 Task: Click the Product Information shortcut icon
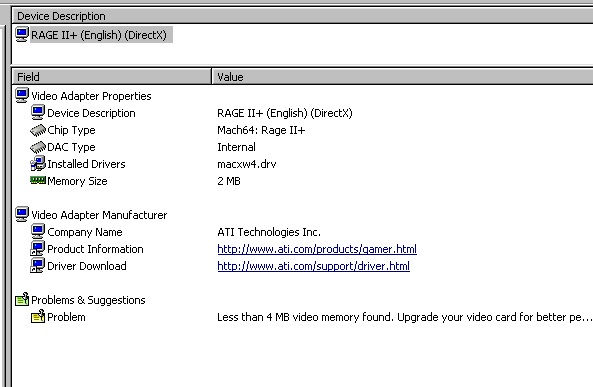(x=38, y=248)
